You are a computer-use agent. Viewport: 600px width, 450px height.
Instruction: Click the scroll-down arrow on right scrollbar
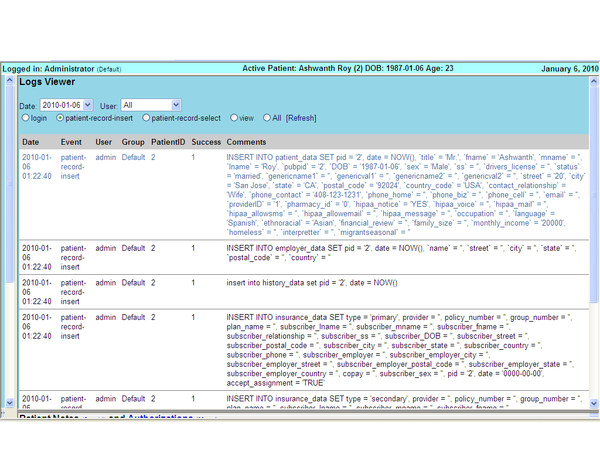click(592, 403)
